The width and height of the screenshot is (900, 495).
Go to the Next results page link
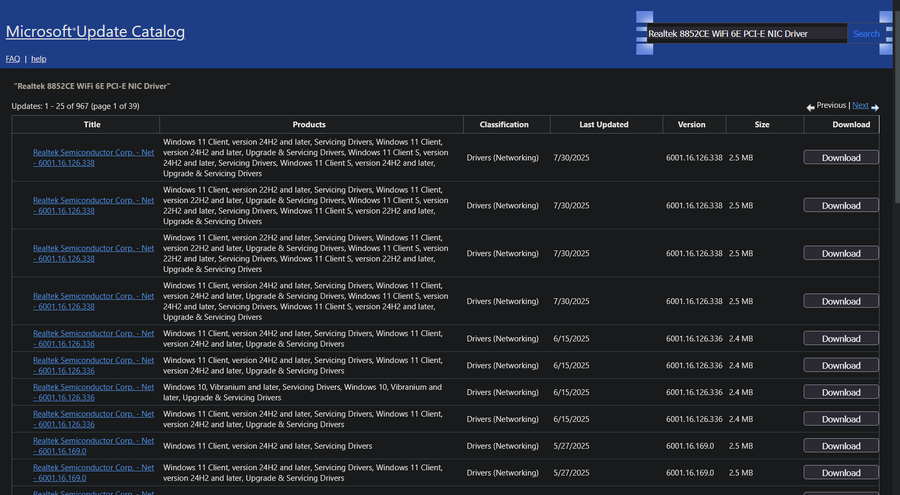point(860,105)
